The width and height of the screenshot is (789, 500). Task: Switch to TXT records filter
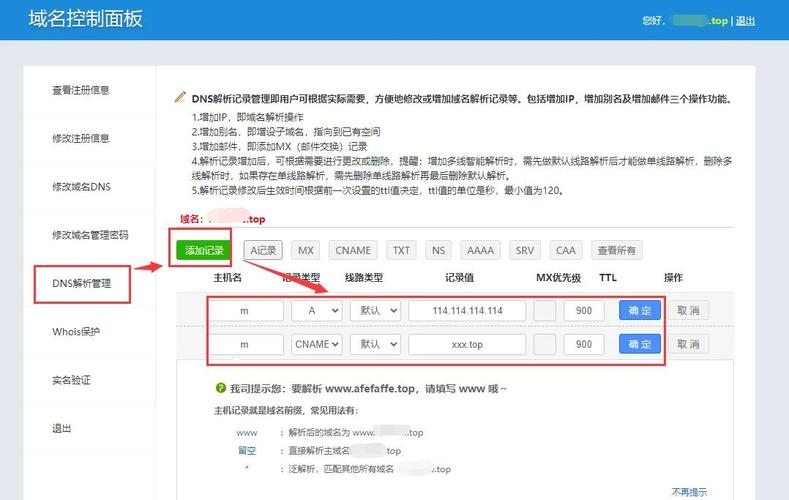(401, 250)
